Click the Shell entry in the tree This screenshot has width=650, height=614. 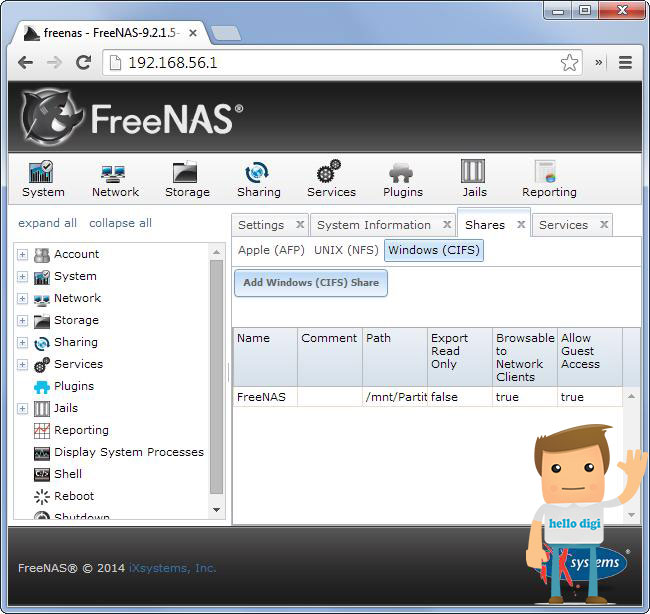coord(68,474)
